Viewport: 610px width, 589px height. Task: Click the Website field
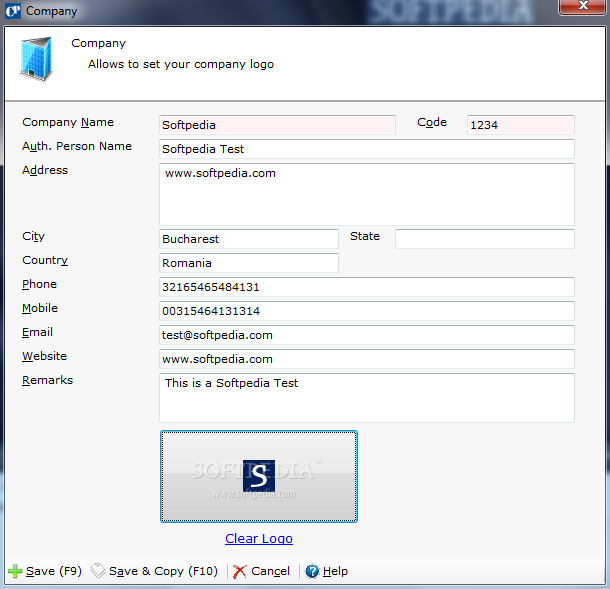pos(367,359)
